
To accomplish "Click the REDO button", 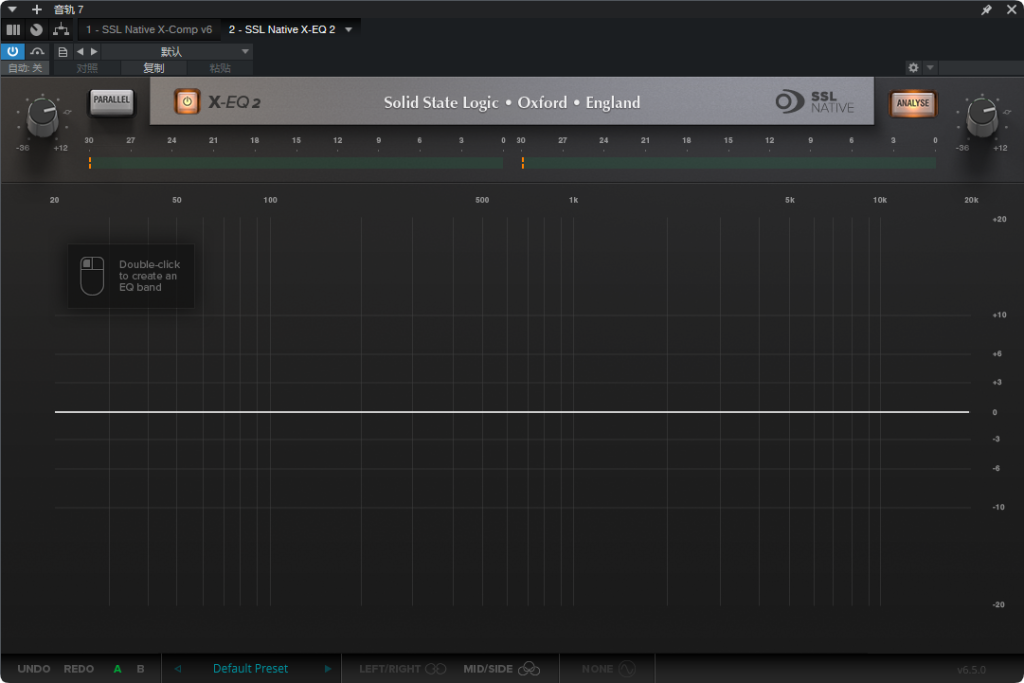I will coord(78,669).
